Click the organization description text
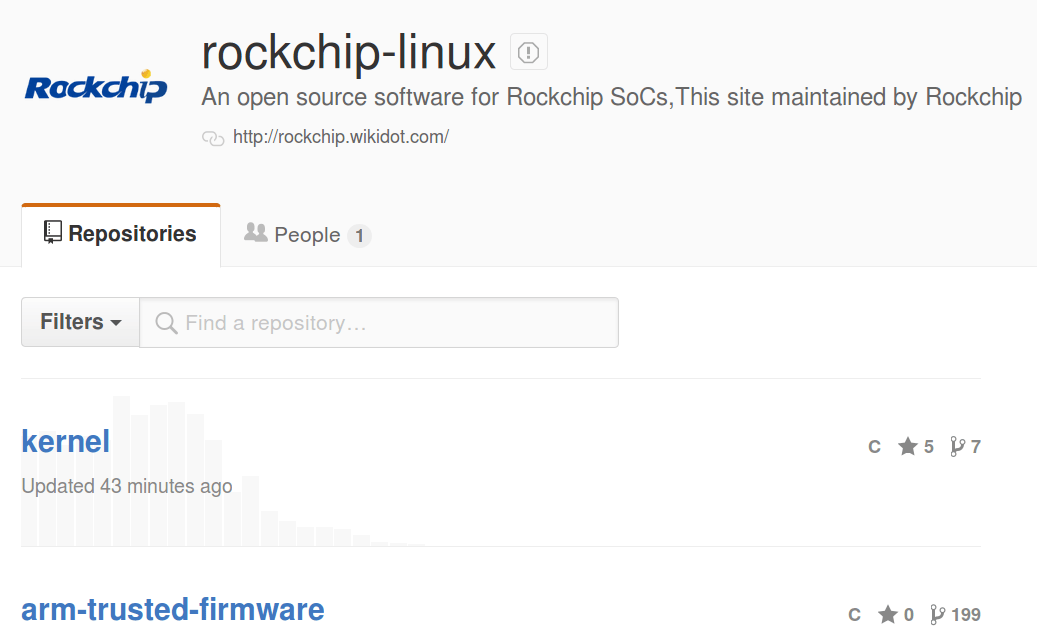The height and width of the screenshot is (637, 1037). 612,97
